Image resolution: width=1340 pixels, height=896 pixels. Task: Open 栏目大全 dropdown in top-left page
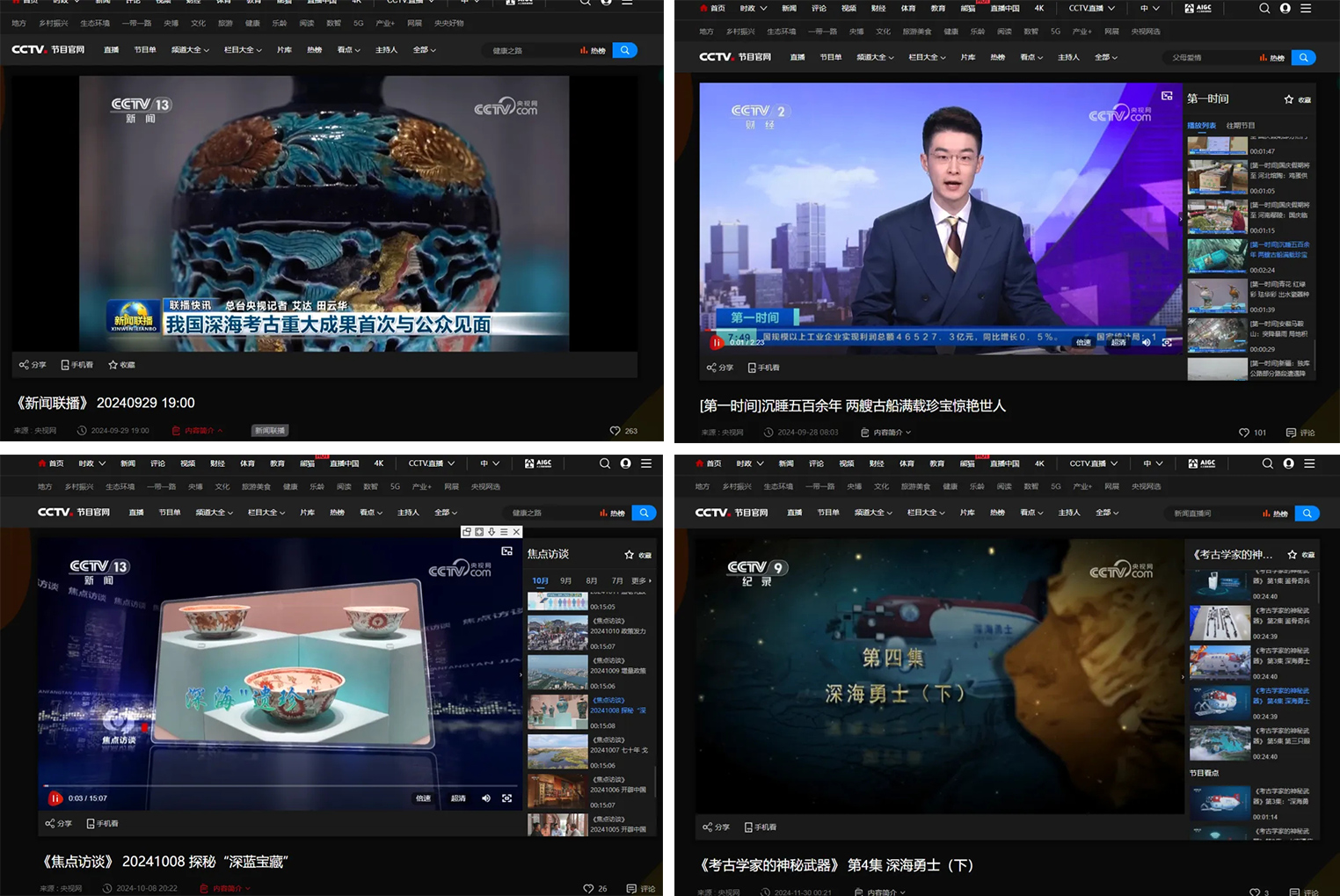click(x=243, y=50)
